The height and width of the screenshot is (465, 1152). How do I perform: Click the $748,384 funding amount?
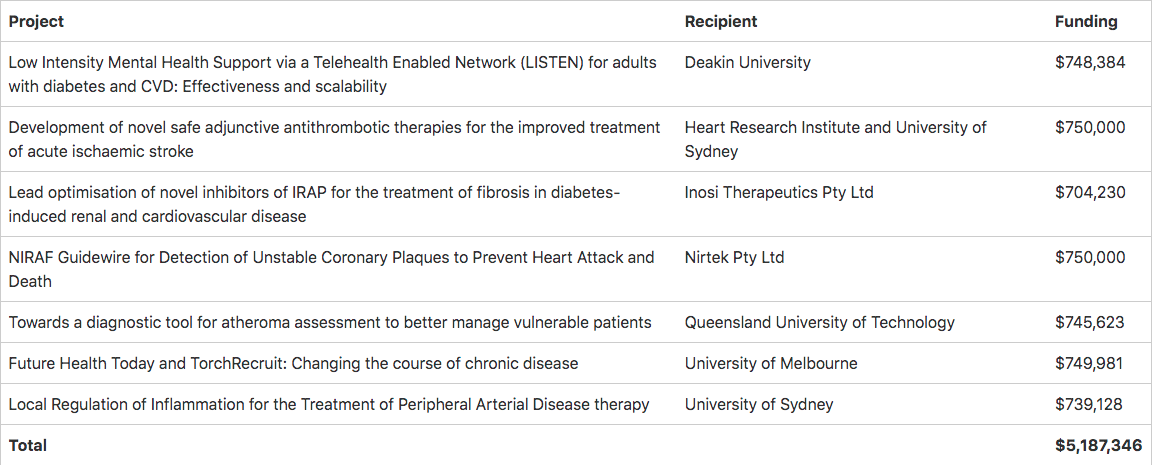[1090, 62]
